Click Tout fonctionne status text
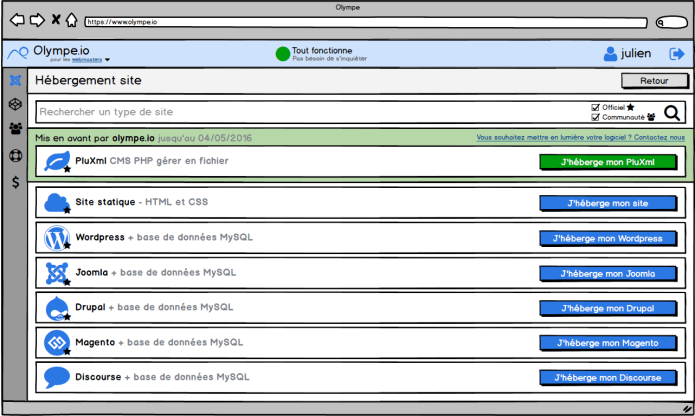The width and height of the screenshot is (695, 416). point(322,51)
